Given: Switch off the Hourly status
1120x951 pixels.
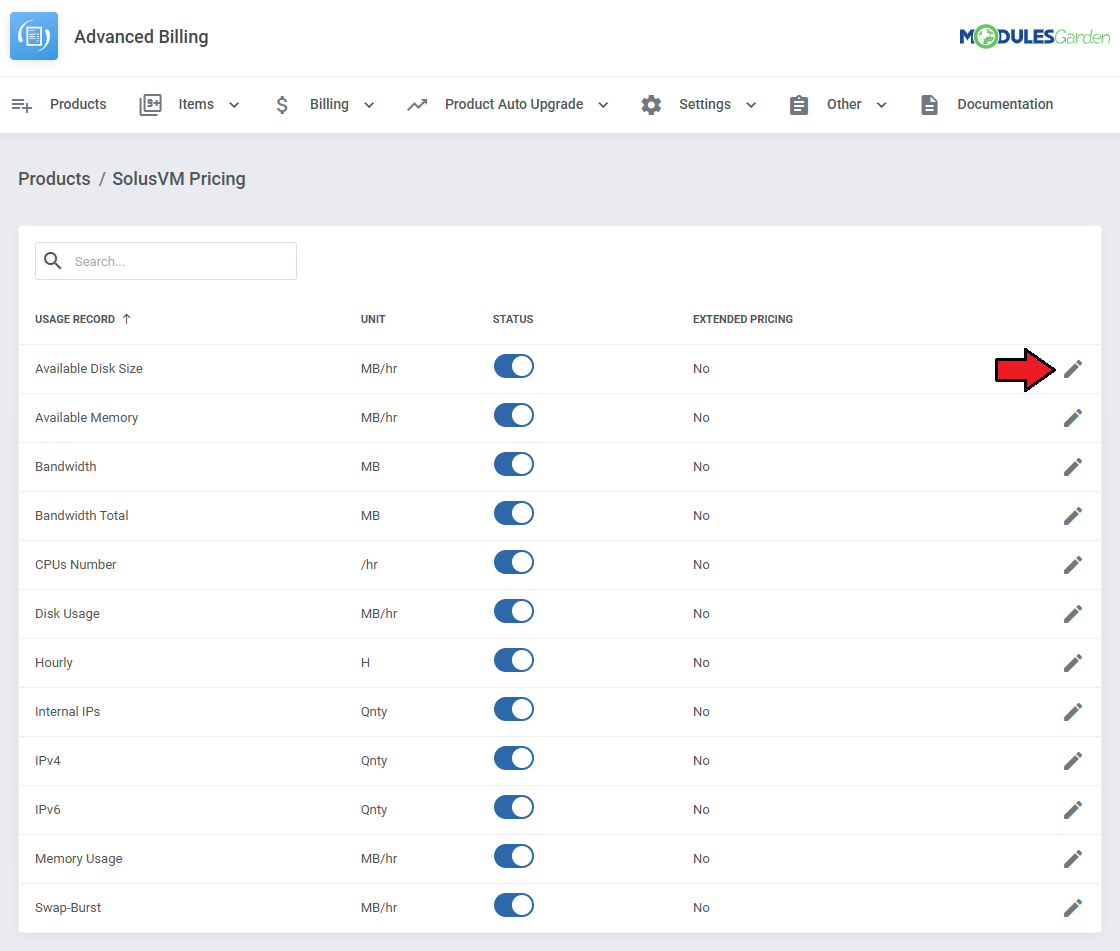Looking at the screenshot, I should click(514, 660).
